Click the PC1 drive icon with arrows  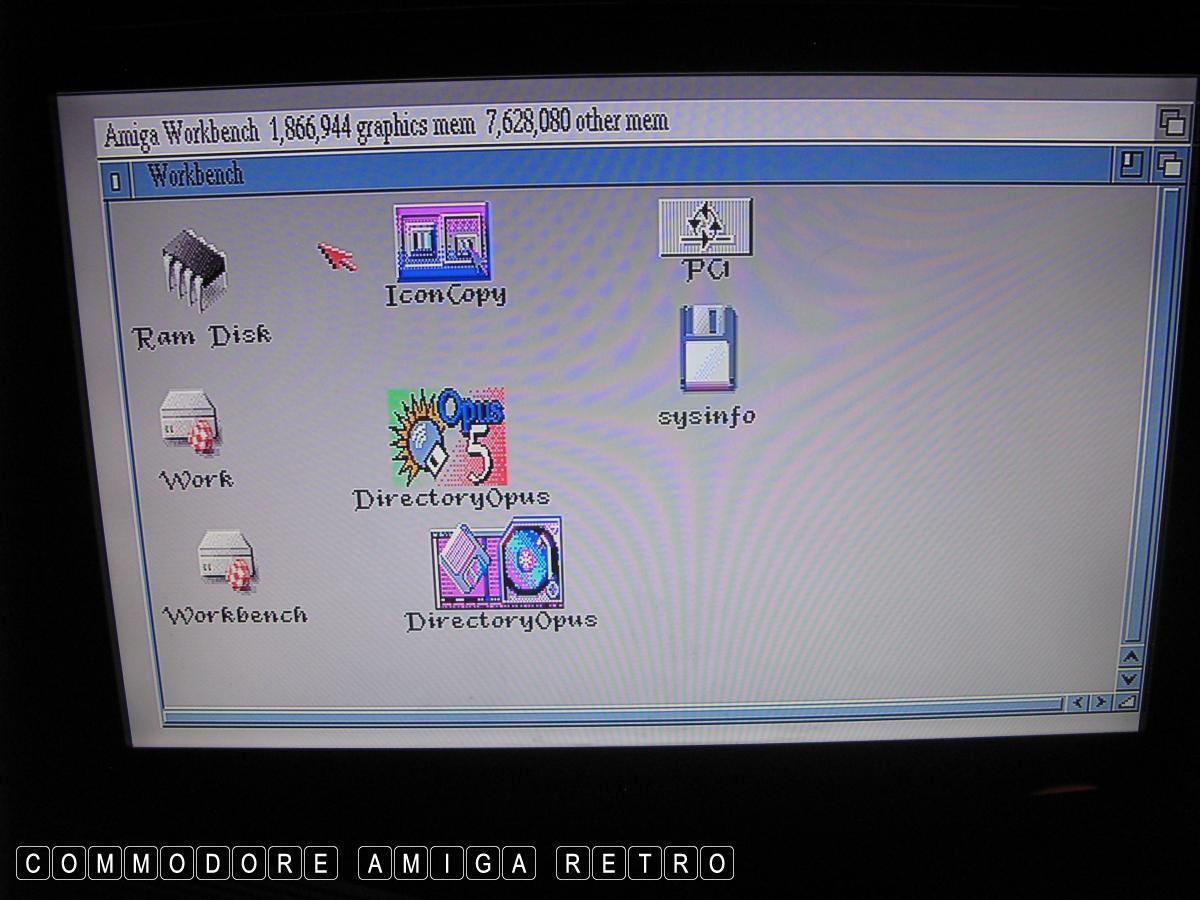tap(705, 226)
